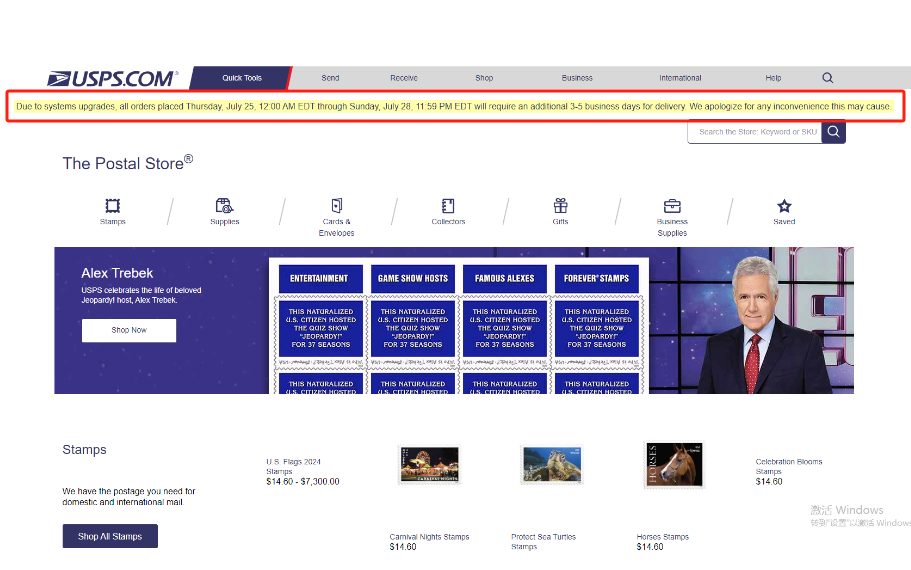The width and height of the screenshot is (911, 570).
Task: Open the International menu
Action: coord(680,78)
